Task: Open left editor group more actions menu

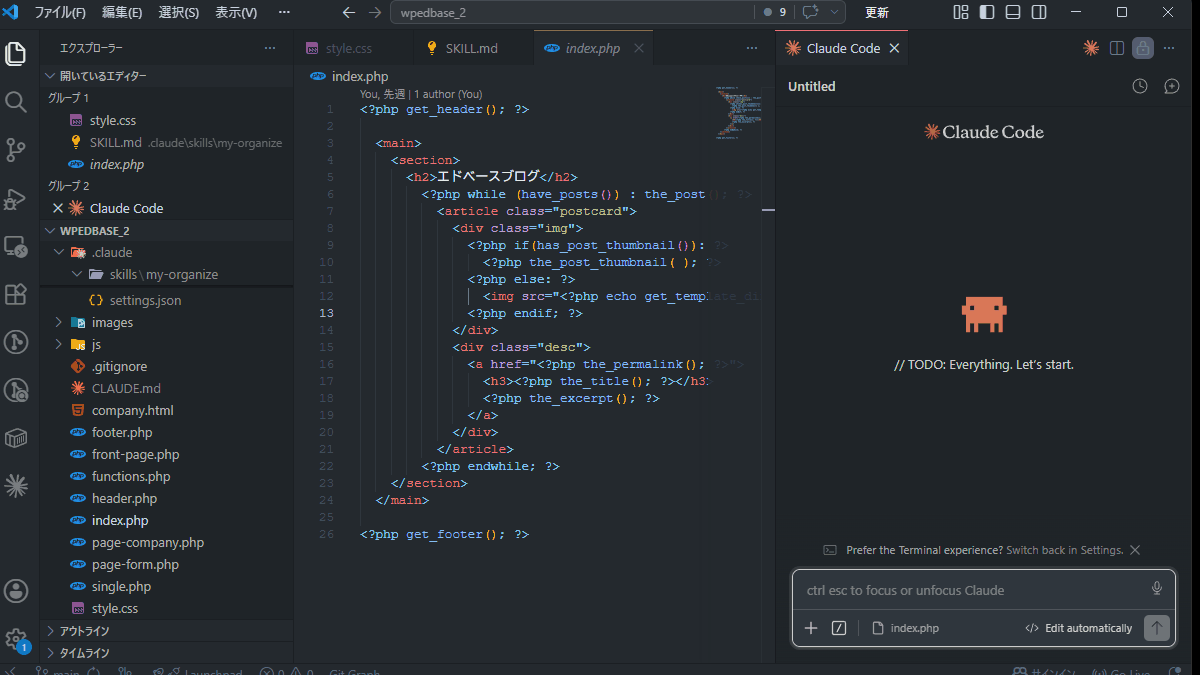Action: [752, 48]
